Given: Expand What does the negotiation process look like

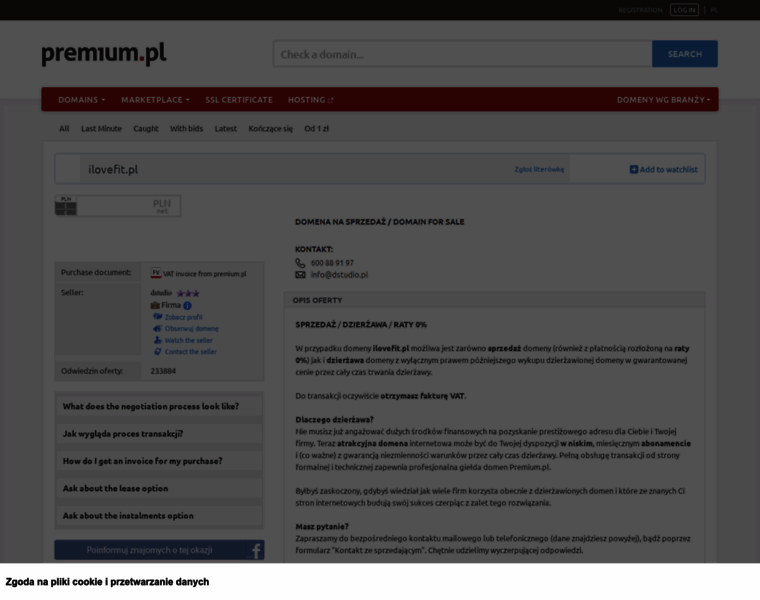Looking at the screenshot, I should tap(159, 406).
